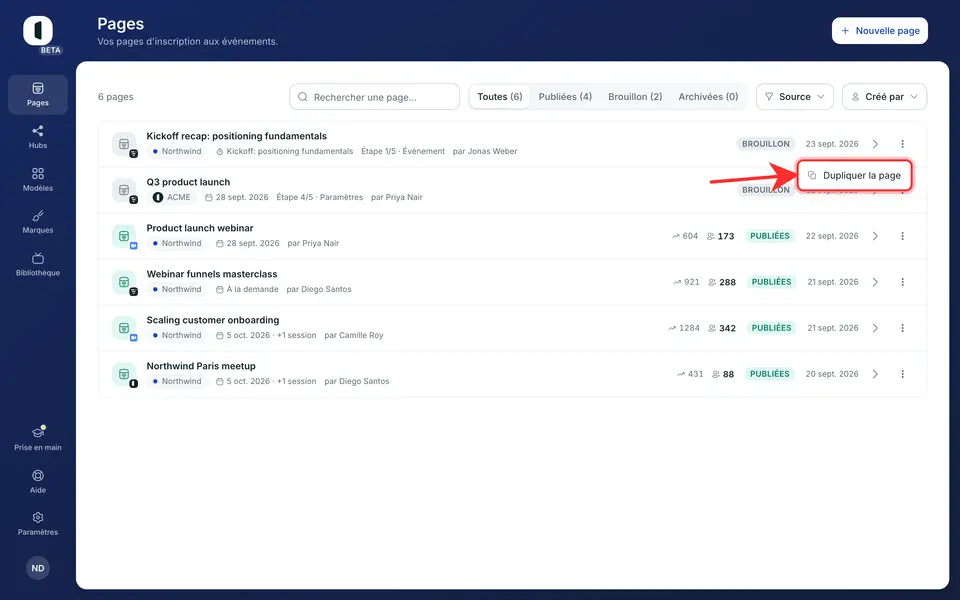Open three-dot menu for Northwind Paris meetup
The image size is (960, 600).
[x=902, y=373]
